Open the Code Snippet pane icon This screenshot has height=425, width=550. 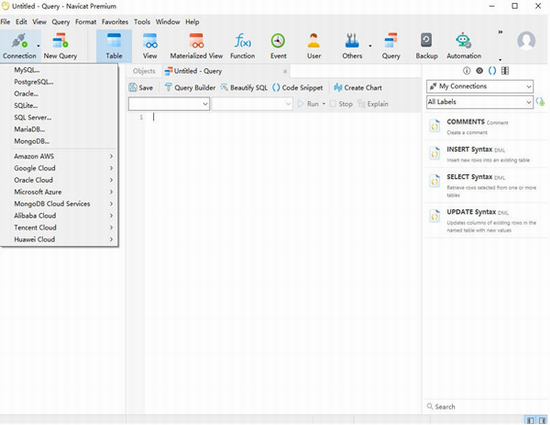coord(492,71)
